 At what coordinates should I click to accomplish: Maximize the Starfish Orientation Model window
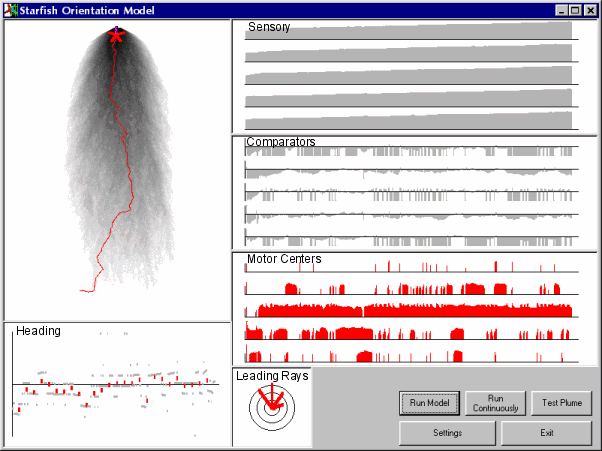pos(575,10)
